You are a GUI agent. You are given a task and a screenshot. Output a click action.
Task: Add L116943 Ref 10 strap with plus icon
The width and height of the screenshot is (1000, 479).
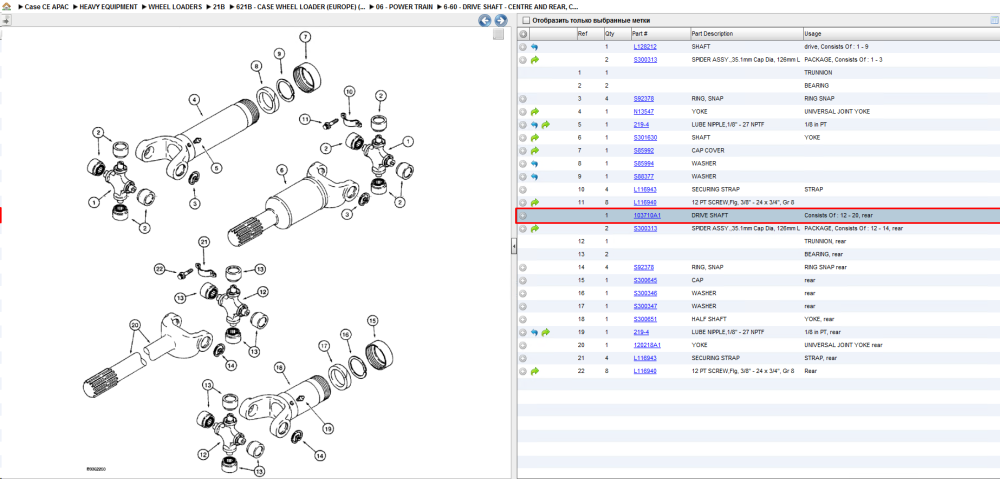tap(523, 189)
